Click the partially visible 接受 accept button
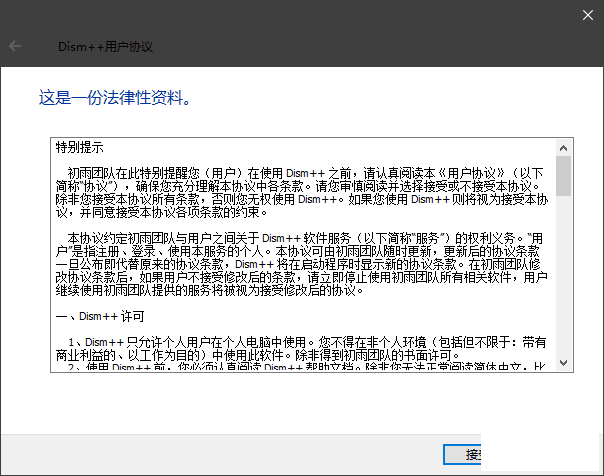This screenshot has width=604, height=476. pos(462,454)
